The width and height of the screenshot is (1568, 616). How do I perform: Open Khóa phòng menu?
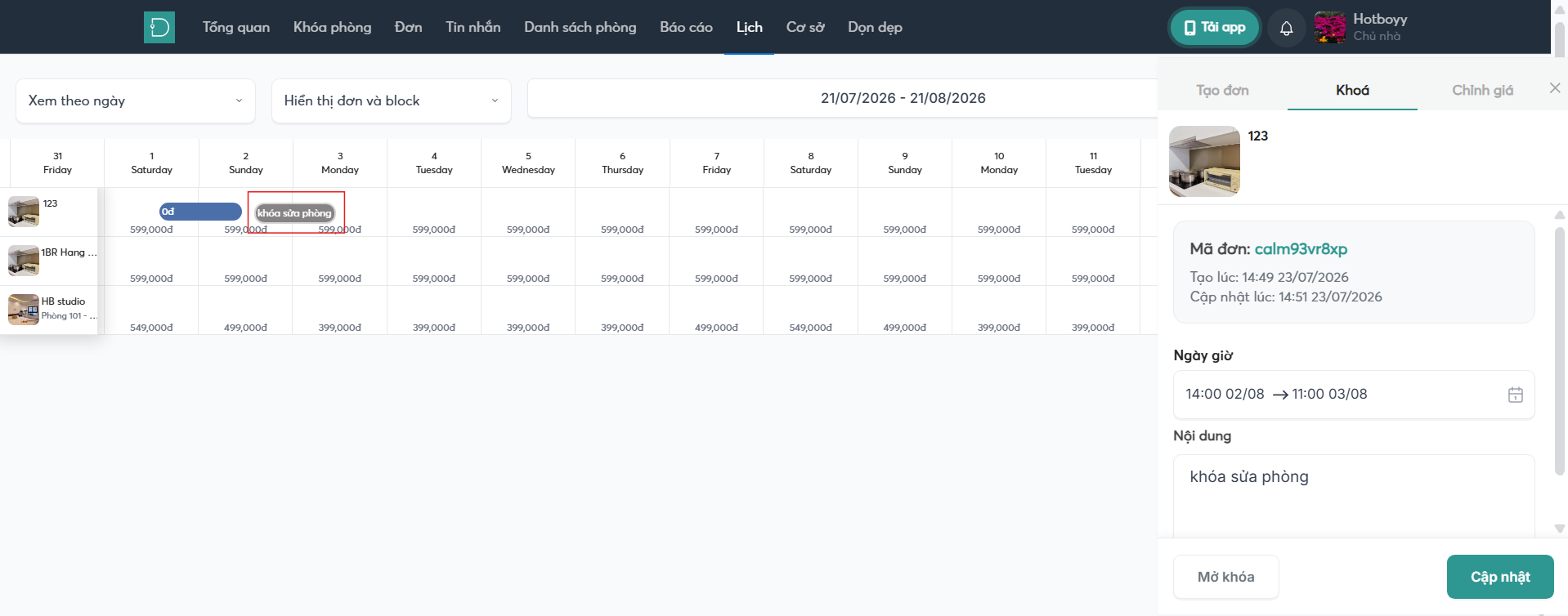(x=332, y=27)
